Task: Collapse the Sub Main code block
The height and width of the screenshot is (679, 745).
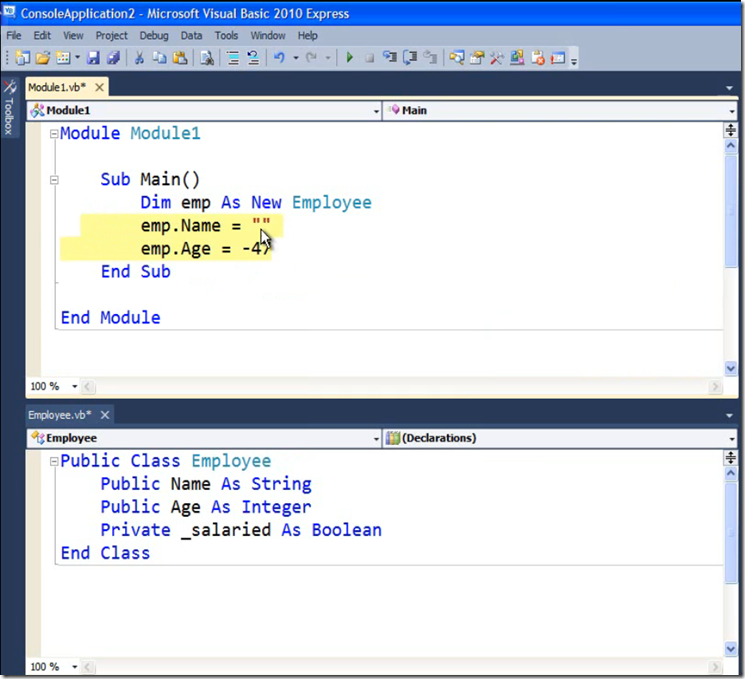Action: pyautogui.click(x=54, y=180)
